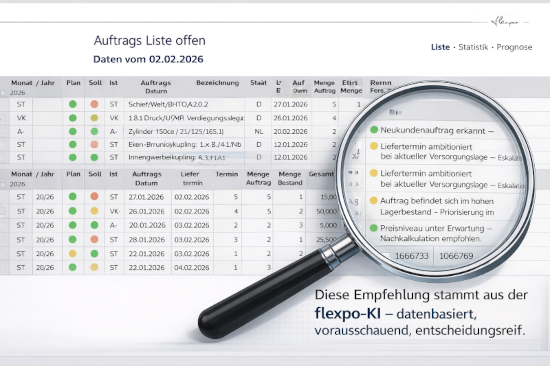Click the green Soll dot in the row with Auftragsdatum 22.01.2026 and Liefertermin 03.02.2026
This screenshot has width=550, height=366.
click(94, 253)
